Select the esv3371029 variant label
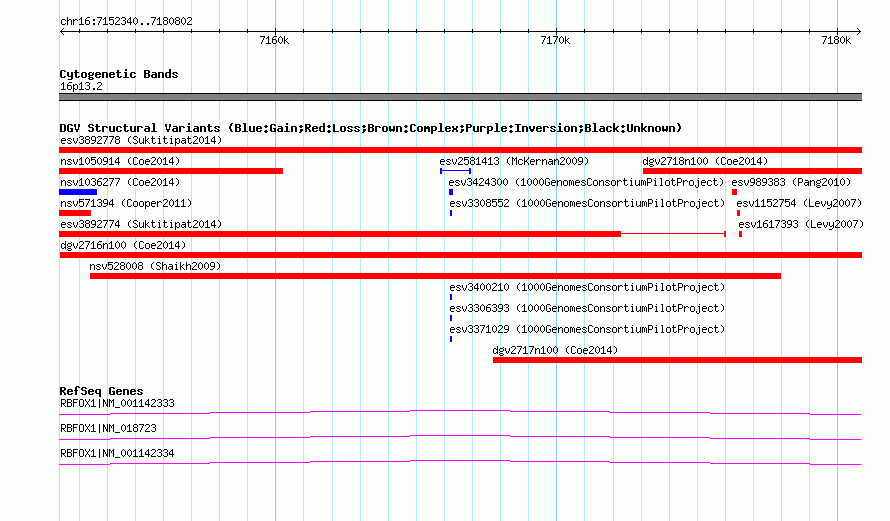890x521 pixels. [x=587, y=329]
